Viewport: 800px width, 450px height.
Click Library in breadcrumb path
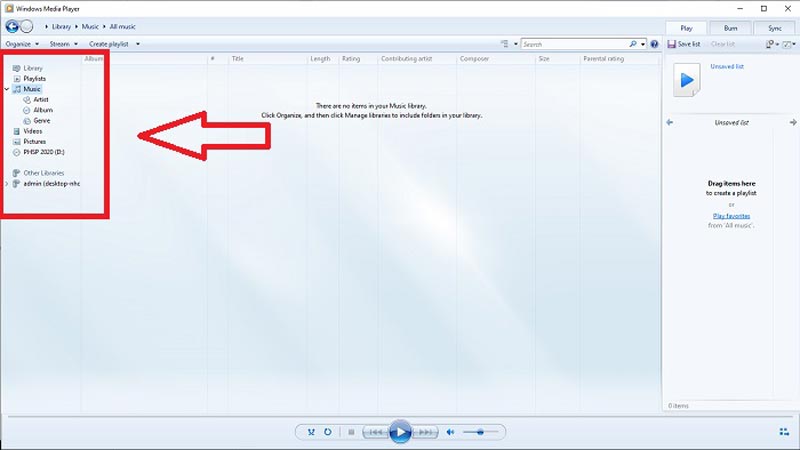click(61, 27)
